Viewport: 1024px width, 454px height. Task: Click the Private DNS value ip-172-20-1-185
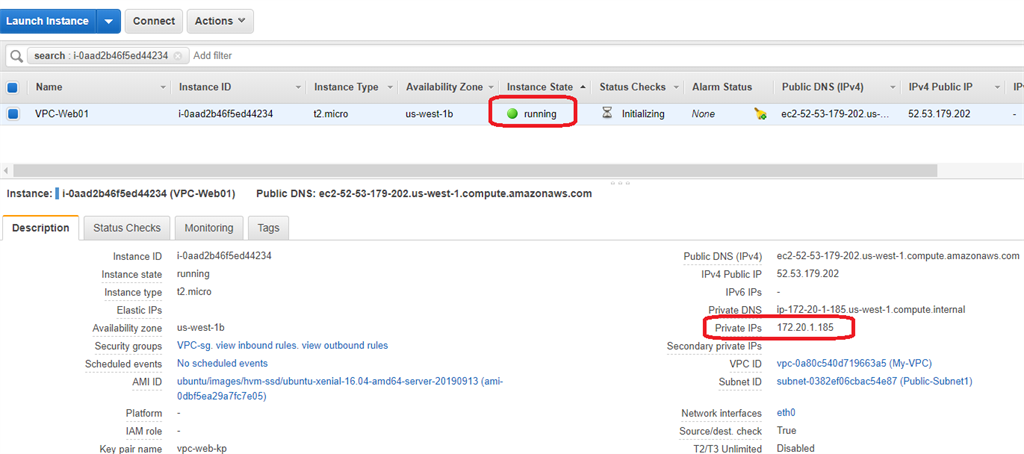pos(871,309)
